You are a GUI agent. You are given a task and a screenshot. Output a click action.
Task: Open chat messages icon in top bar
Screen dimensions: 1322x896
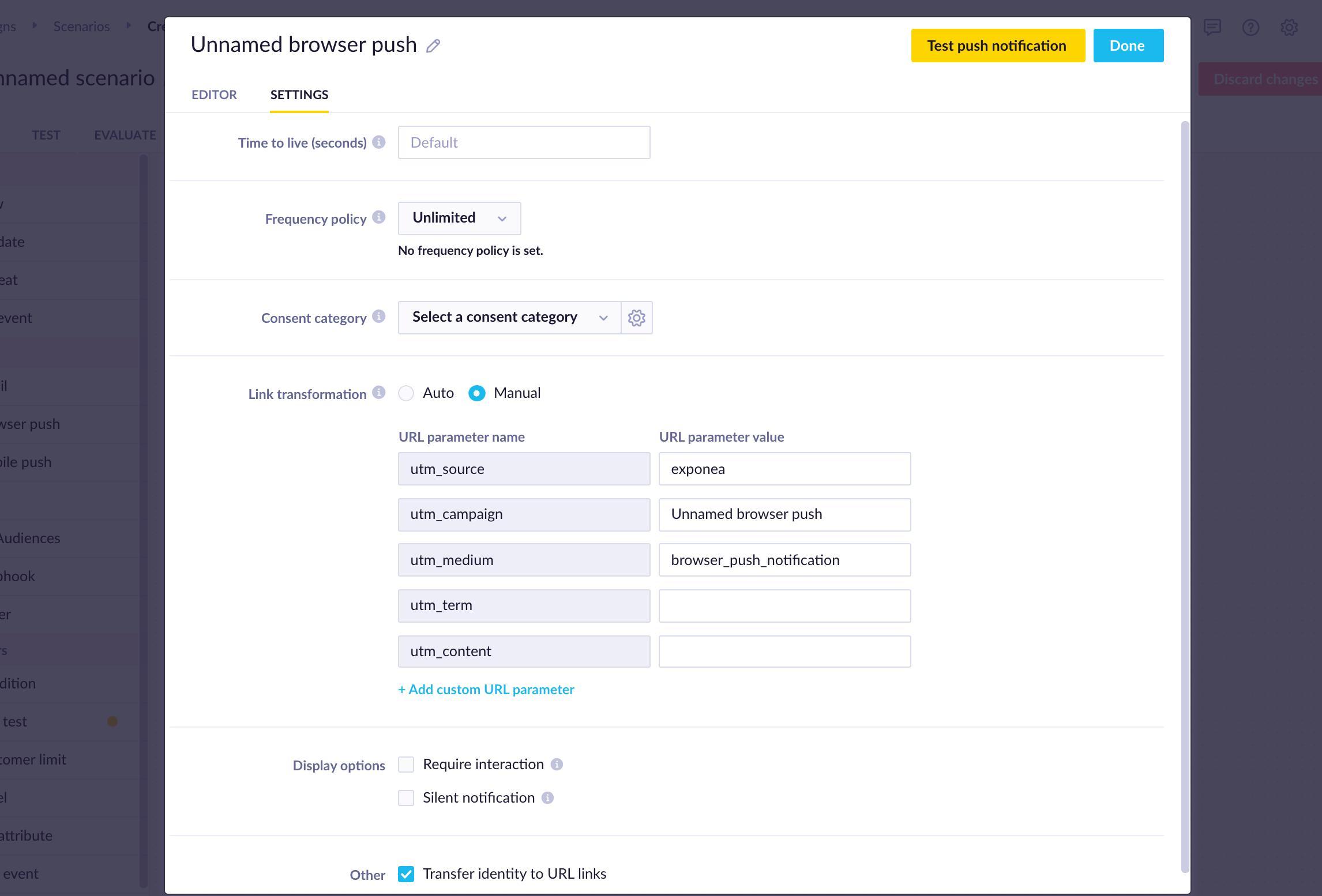1212,27
